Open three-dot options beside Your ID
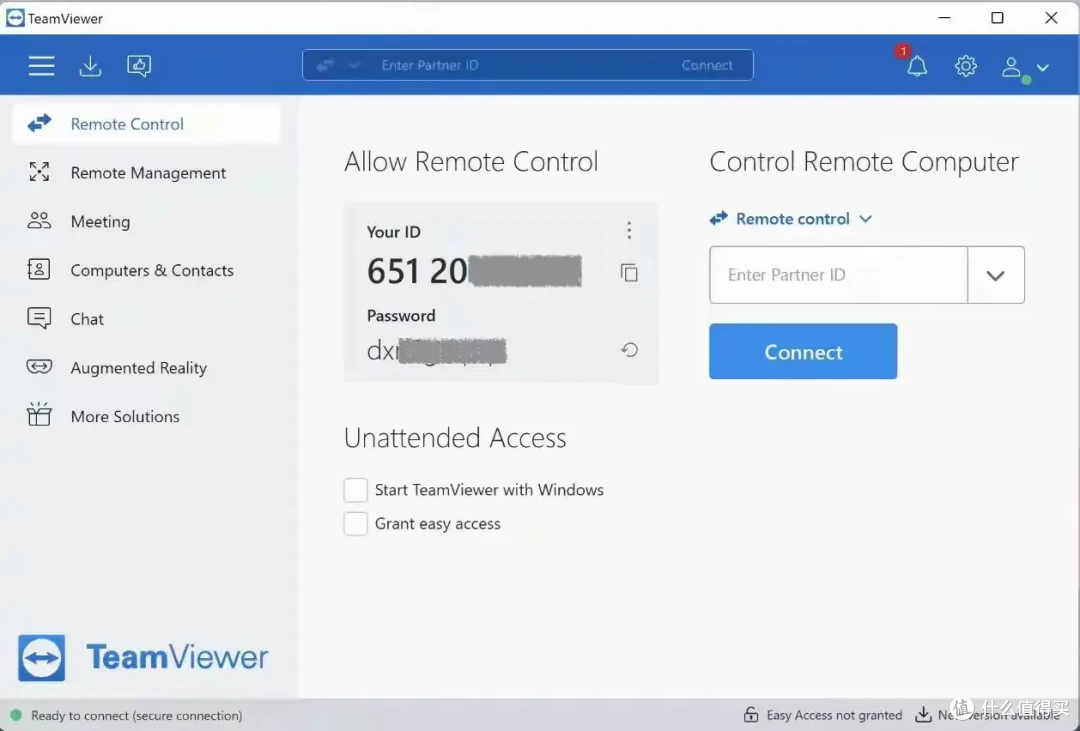Image resolution: width=1080 pixels, height=731 pixels. coord(629,230)
